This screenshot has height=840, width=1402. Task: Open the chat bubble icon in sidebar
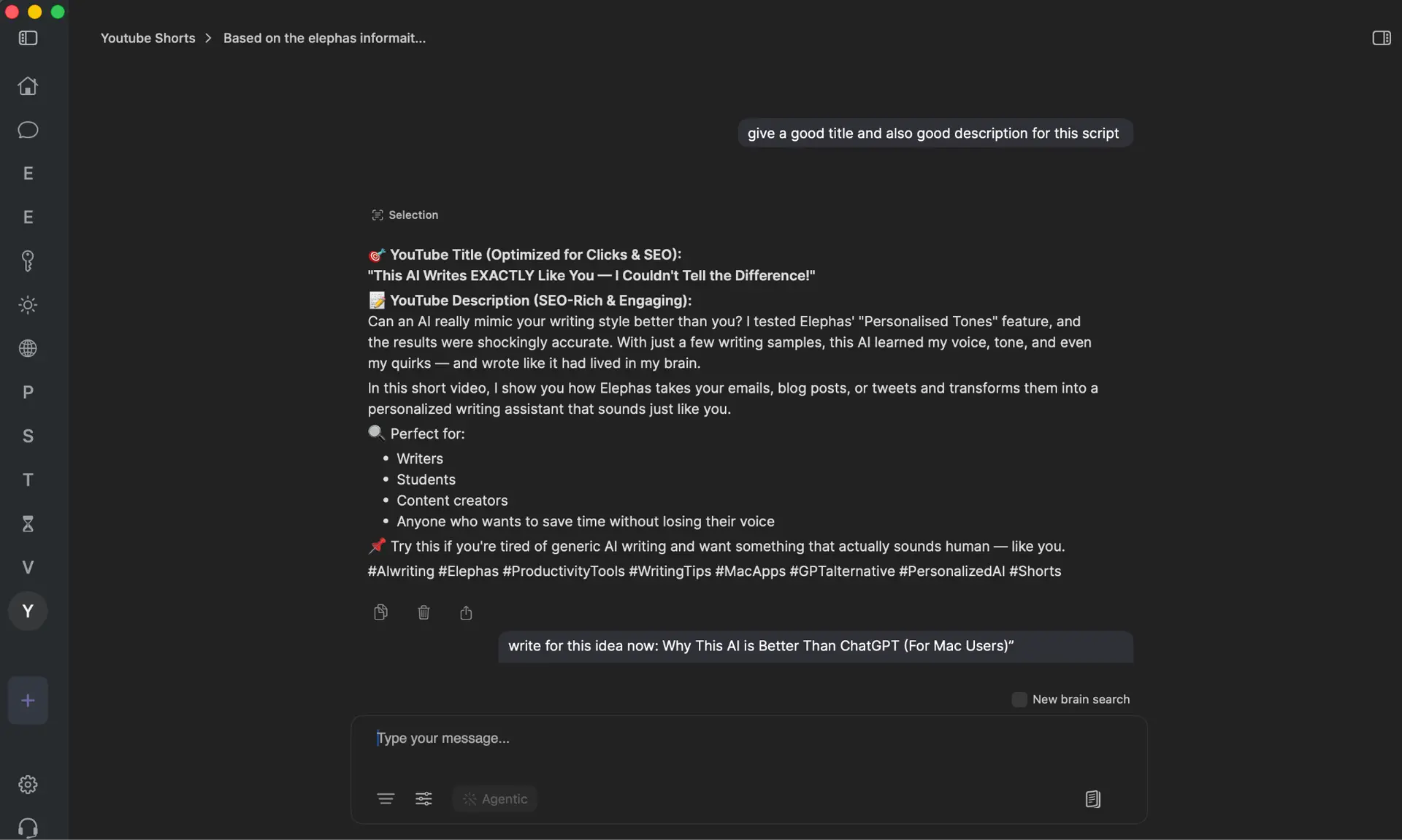click(28, 130)
